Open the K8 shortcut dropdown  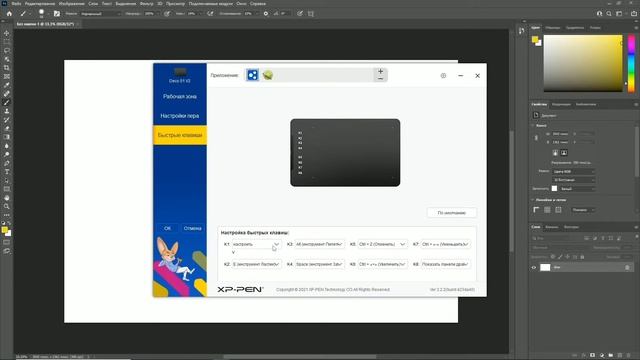point(445,264)
